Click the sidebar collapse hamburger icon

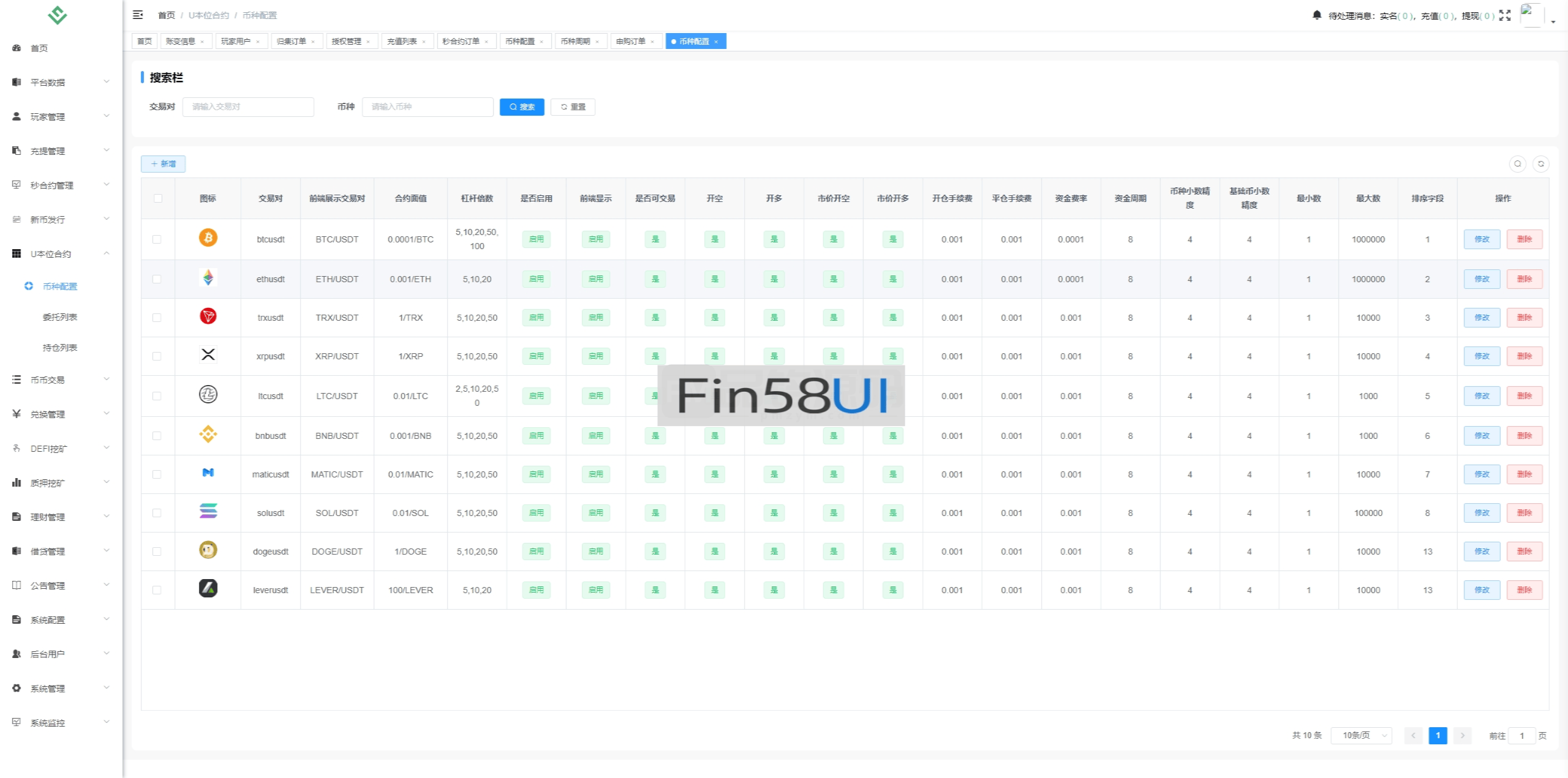138,15
